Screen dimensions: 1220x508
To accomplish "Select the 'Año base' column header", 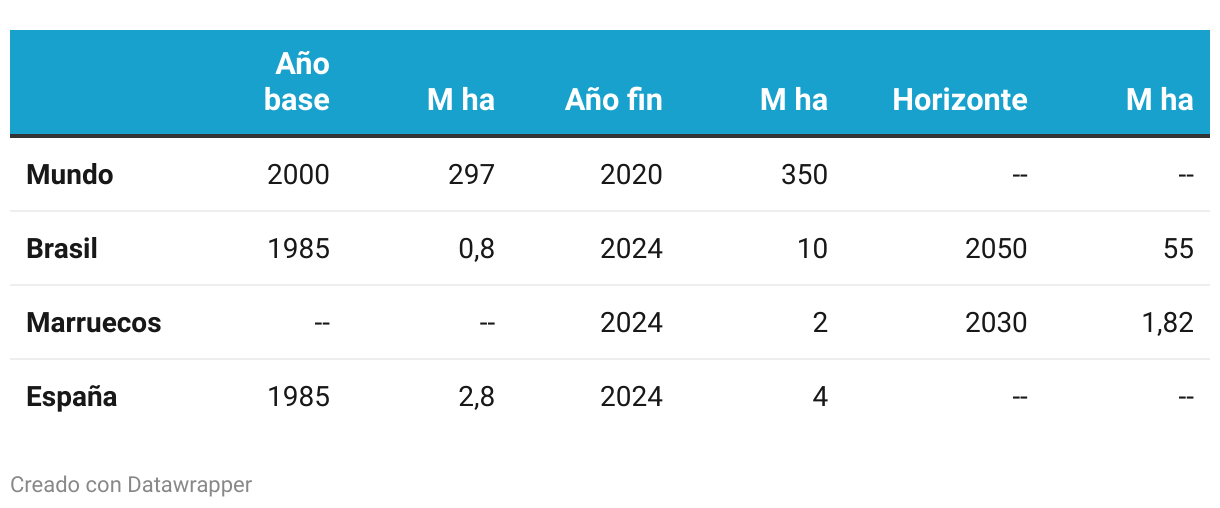I will pos(297,82).
